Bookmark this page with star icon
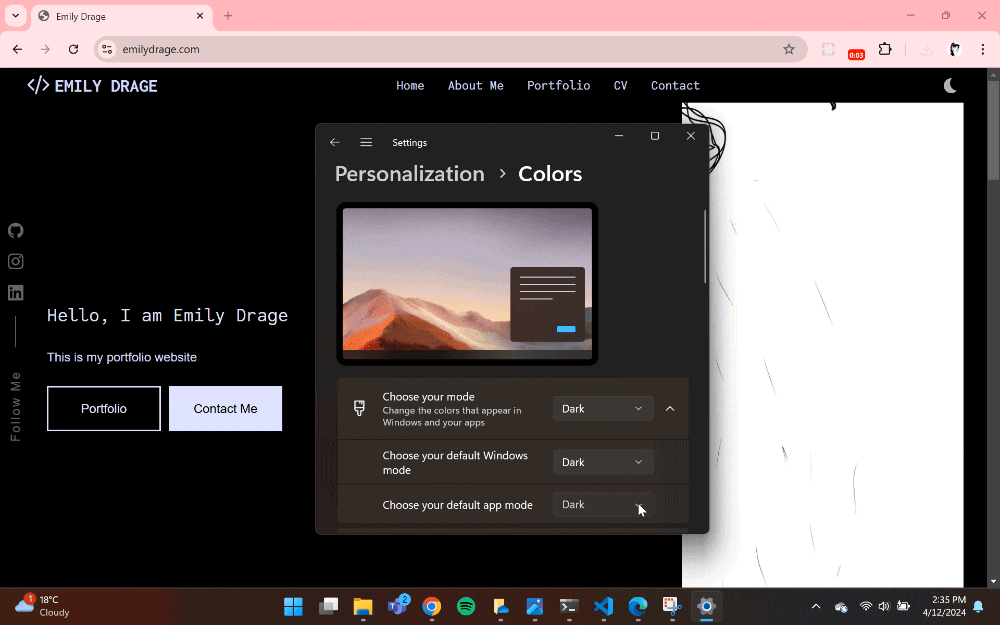 click(789, 49)
